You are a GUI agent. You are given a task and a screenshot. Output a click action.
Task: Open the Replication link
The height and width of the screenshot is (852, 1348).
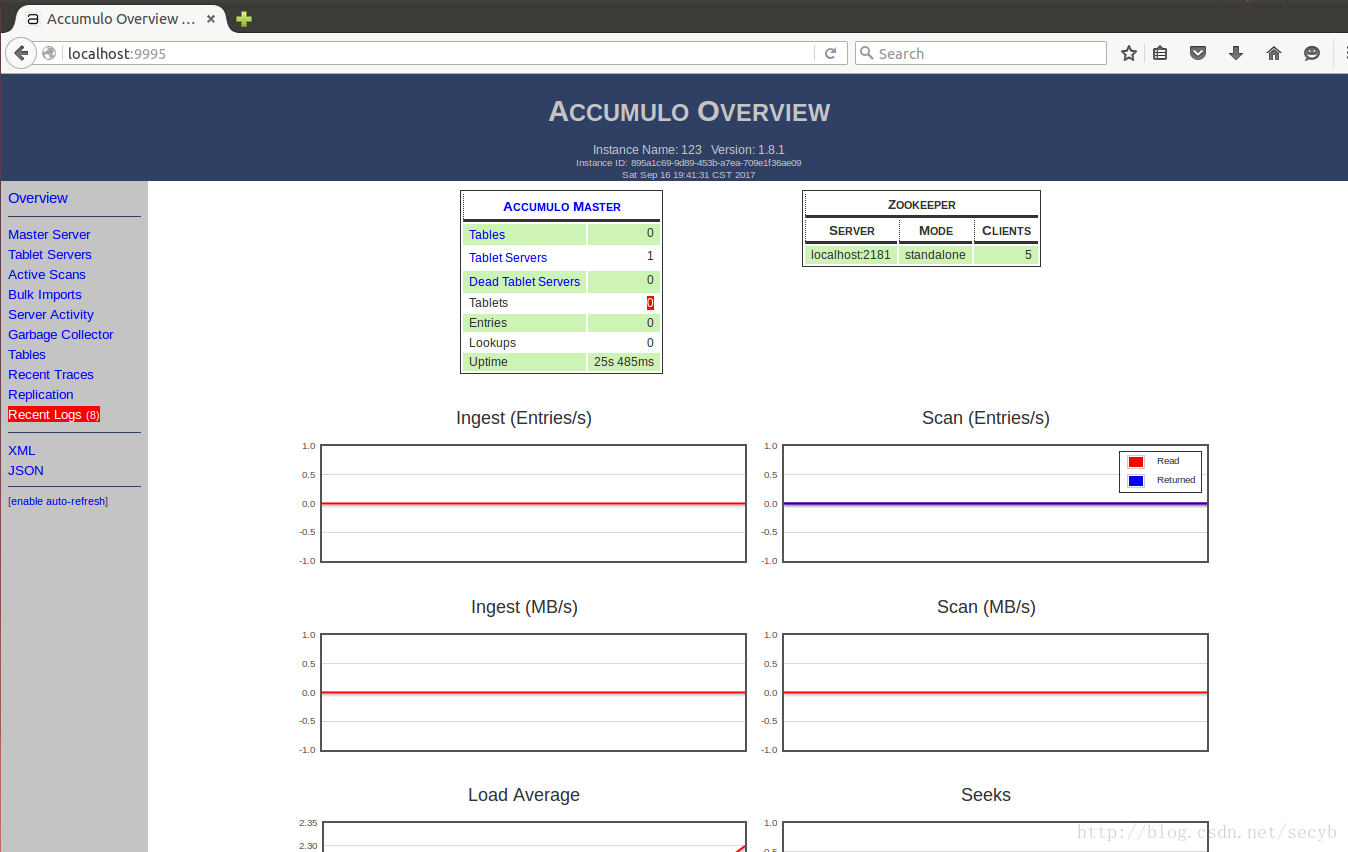point(41,394)
